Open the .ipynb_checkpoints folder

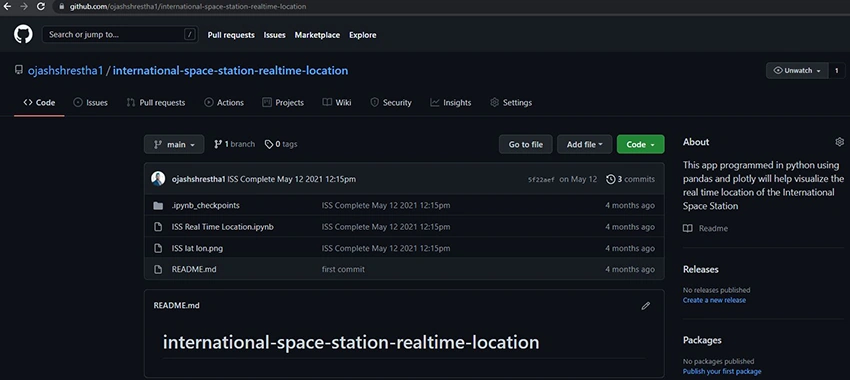pyautogui.click(x=205, y=205)
